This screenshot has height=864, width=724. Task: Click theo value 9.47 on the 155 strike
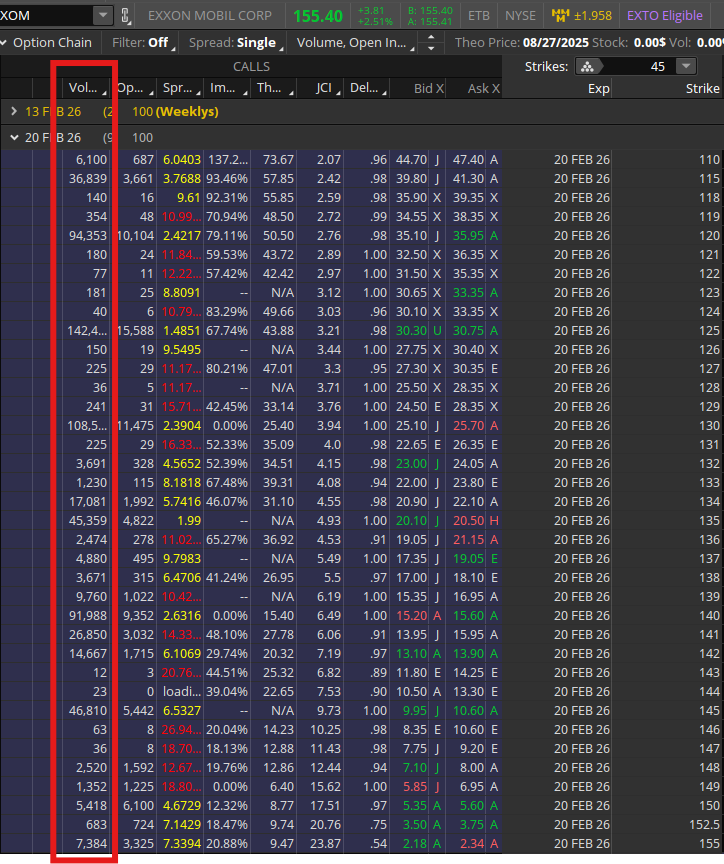point(282,844)
